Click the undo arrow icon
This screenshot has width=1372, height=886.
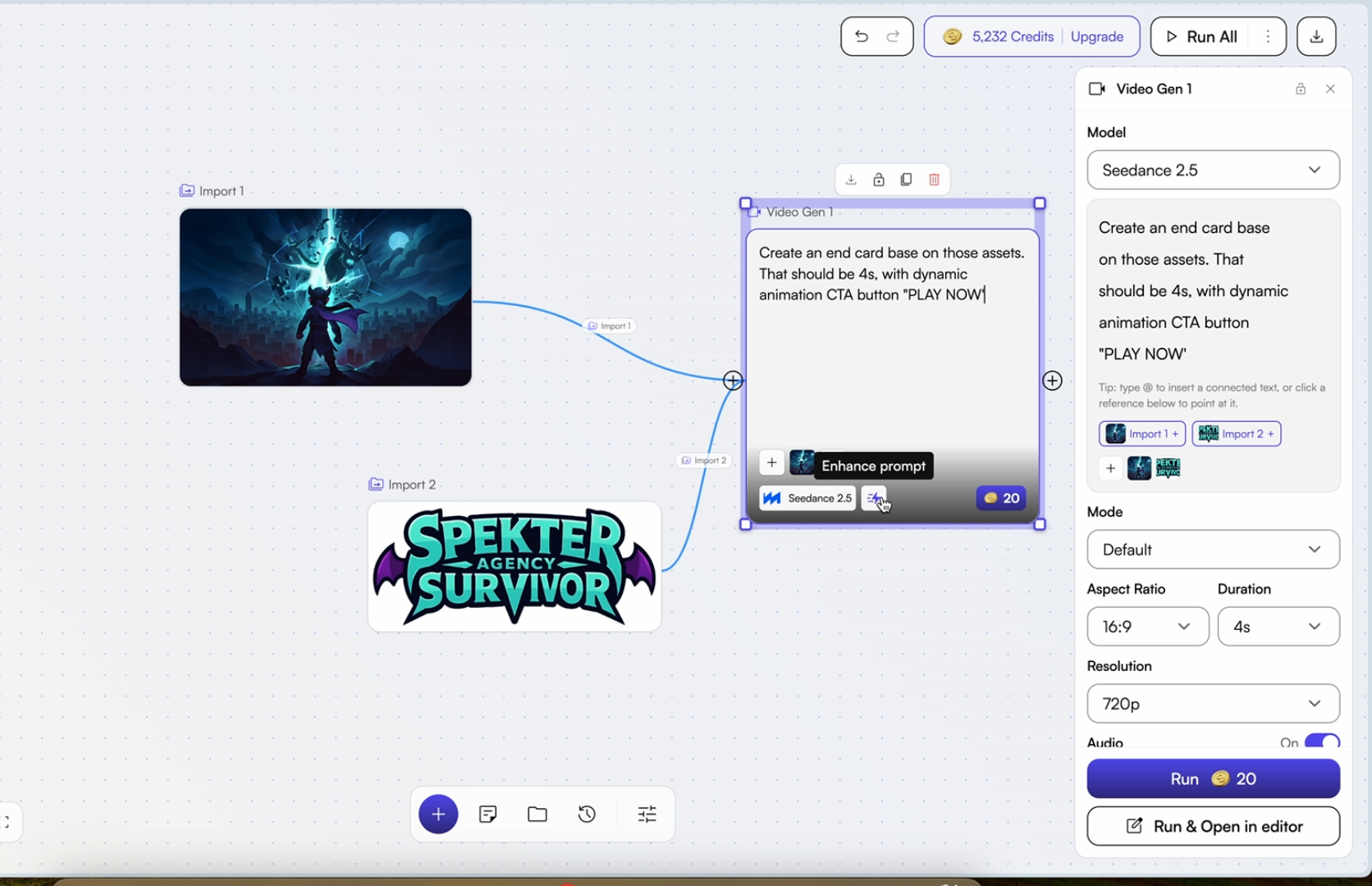coord(861,36)
